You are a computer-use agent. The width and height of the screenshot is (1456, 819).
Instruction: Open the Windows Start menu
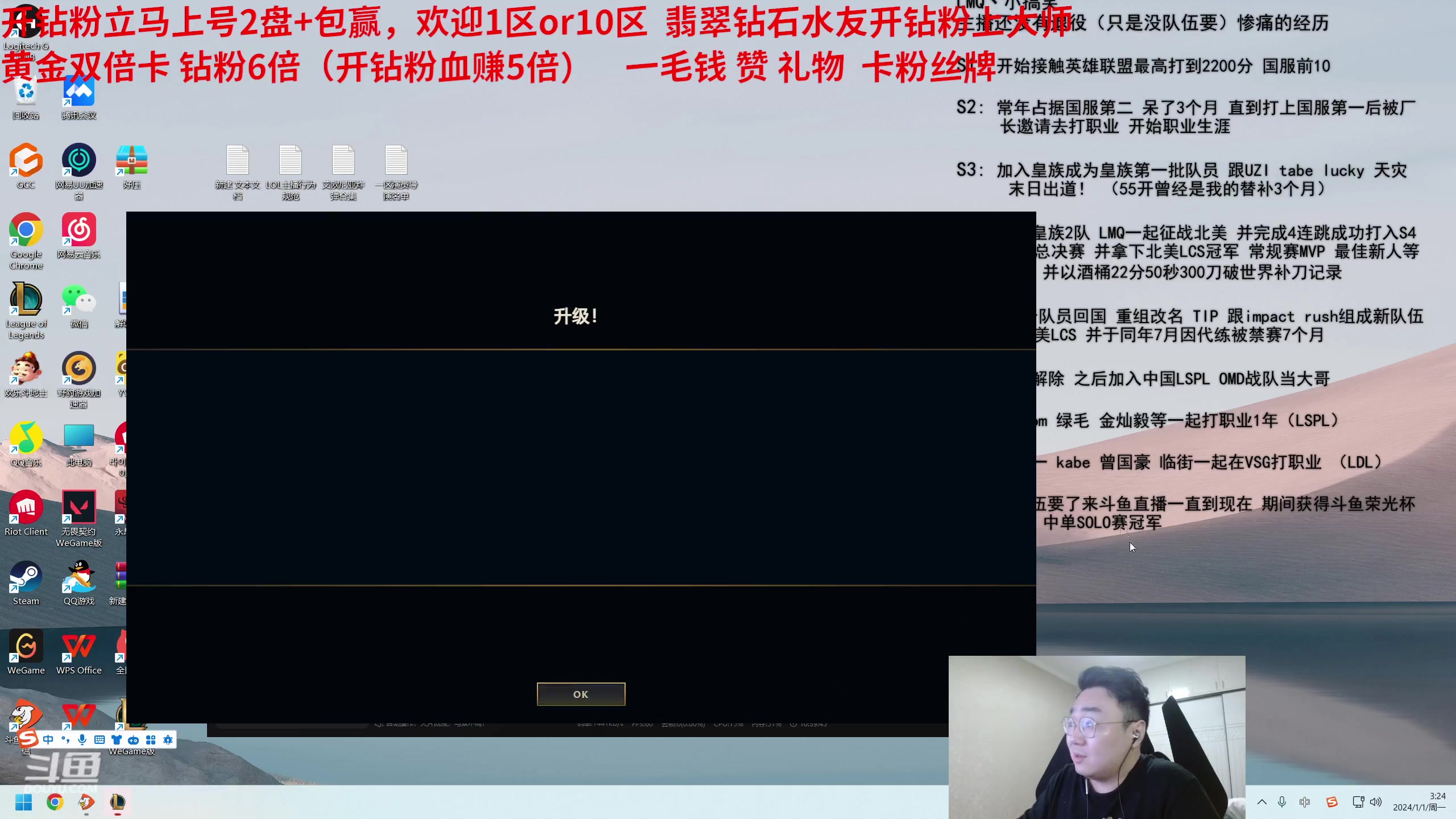pyautogui.click(x=23, y=803)
